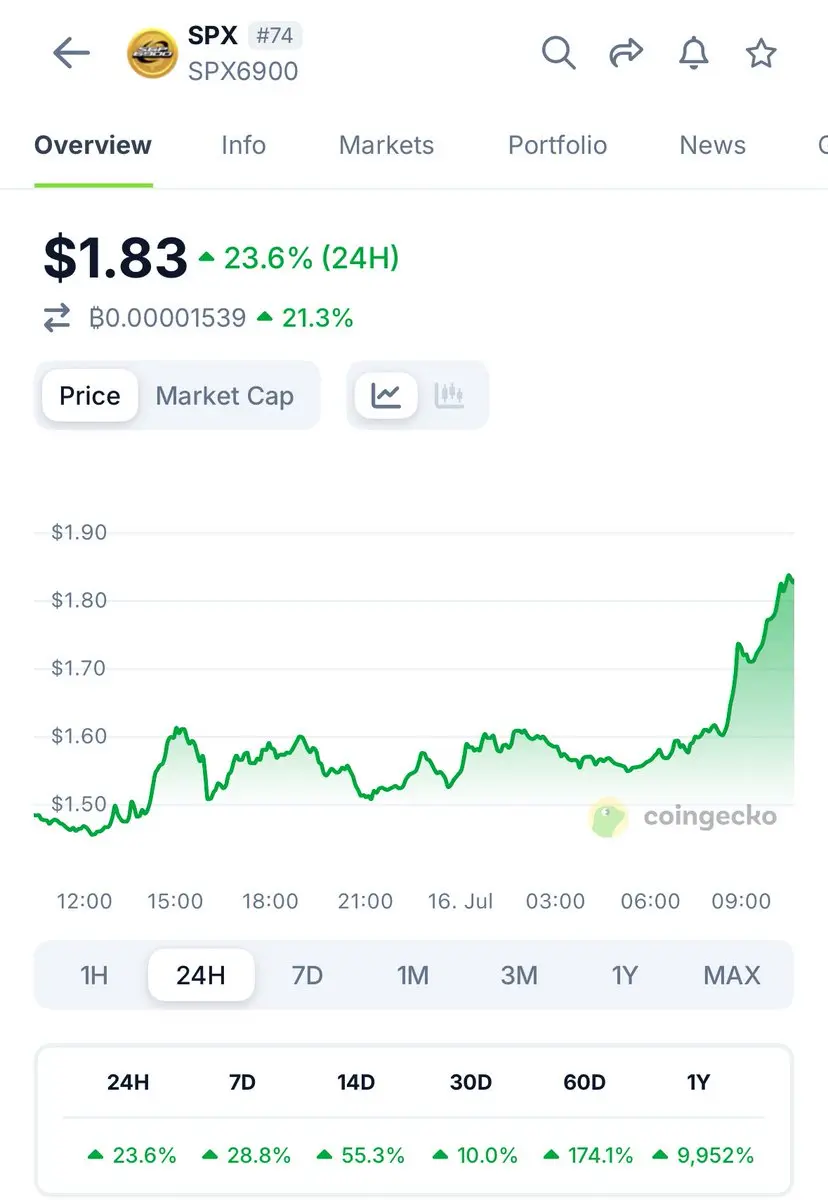
Task: Set a price alert with bell icon
Action: (x=693, y=53)
